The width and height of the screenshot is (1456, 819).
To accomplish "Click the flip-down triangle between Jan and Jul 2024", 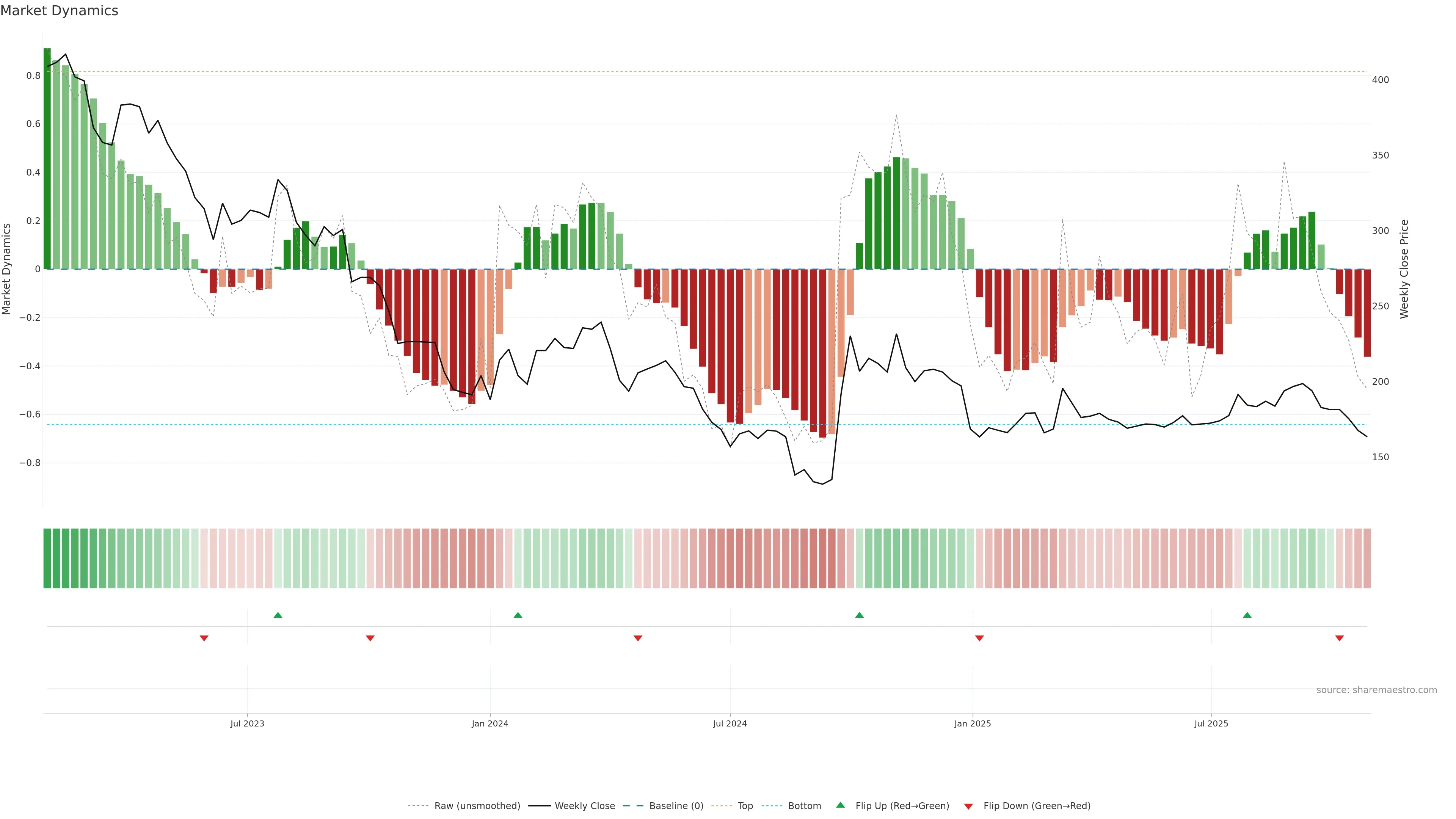I will tap(637, 638).
